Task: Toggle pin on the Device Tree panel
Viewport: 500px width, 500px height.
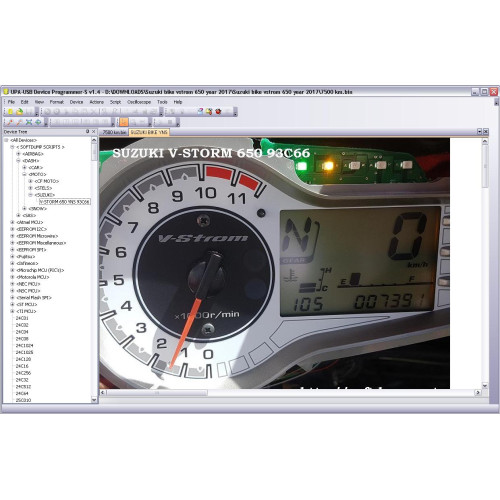Action: tap(87, 132)
